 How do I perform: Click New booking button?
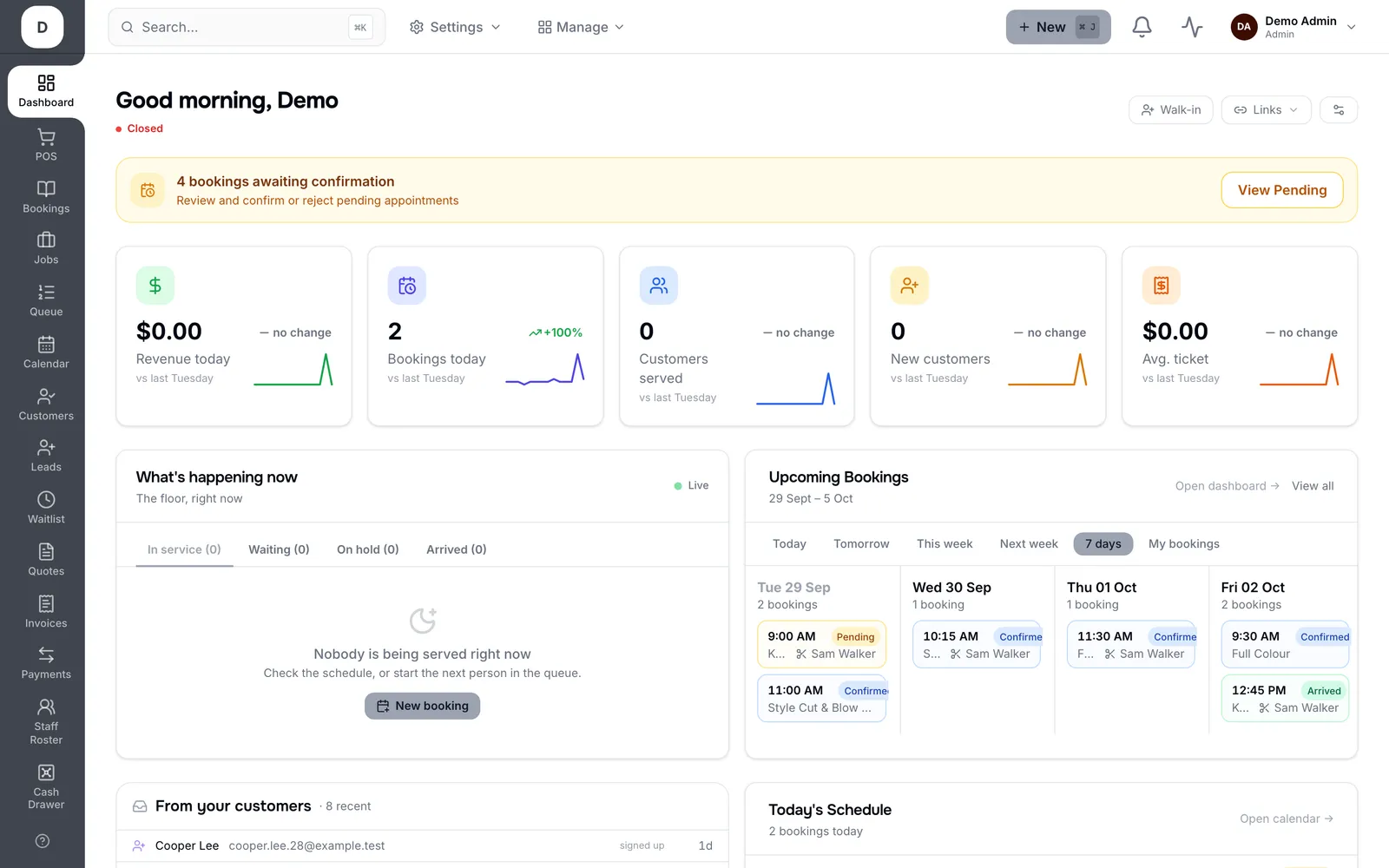[x=422, y=706]
